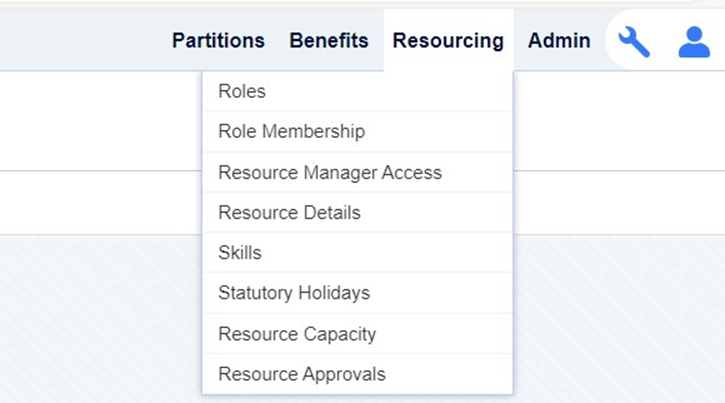Select the Skills menu entry
This screenshot has height=403, width=725.
pos(357,253)
